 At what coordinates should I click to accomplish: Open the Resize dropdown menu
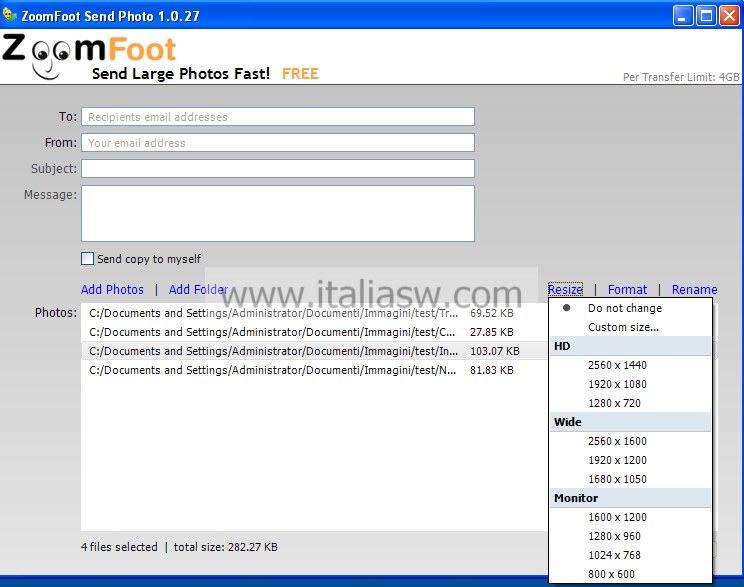(x=565, y=289)
